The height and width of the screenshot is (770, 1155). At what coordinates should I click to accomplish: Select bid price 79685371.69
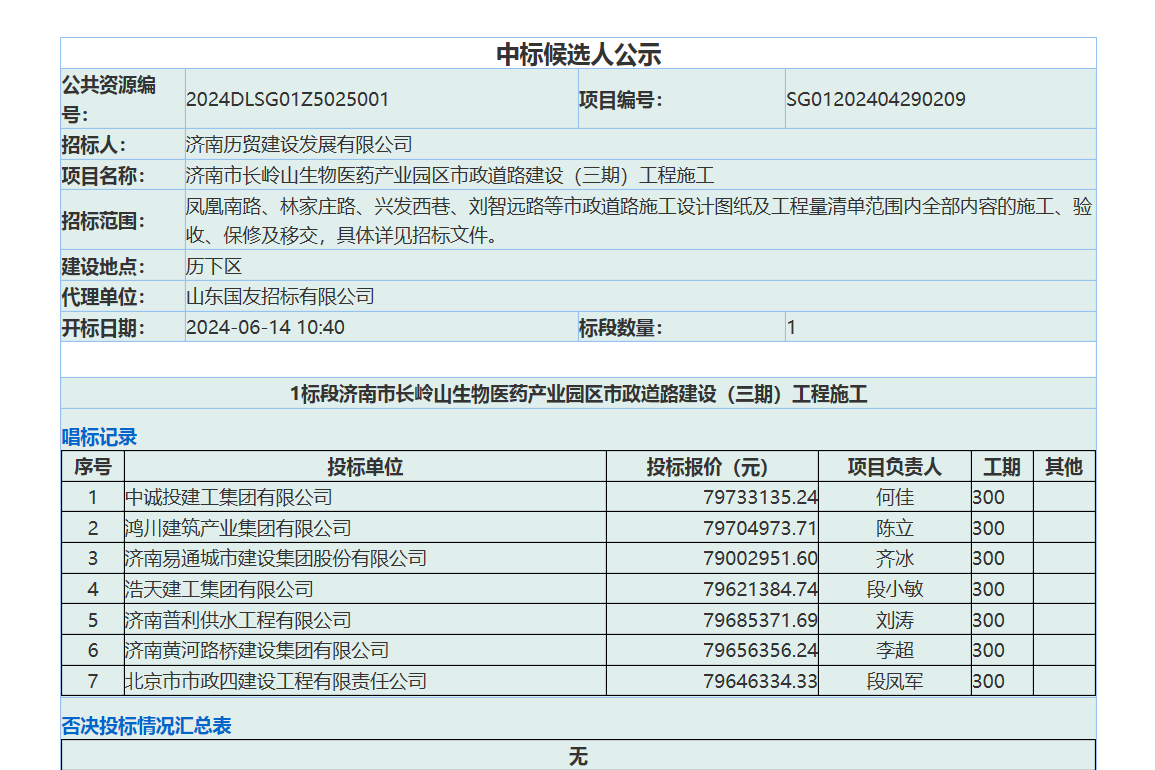[x=760, y=620]
